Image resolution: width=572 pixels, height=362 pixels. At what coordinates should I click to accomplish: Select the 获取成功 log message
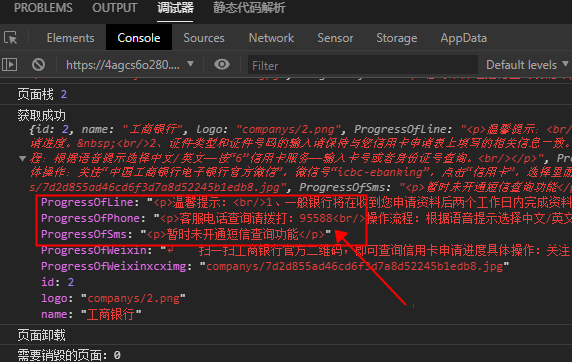41,115
